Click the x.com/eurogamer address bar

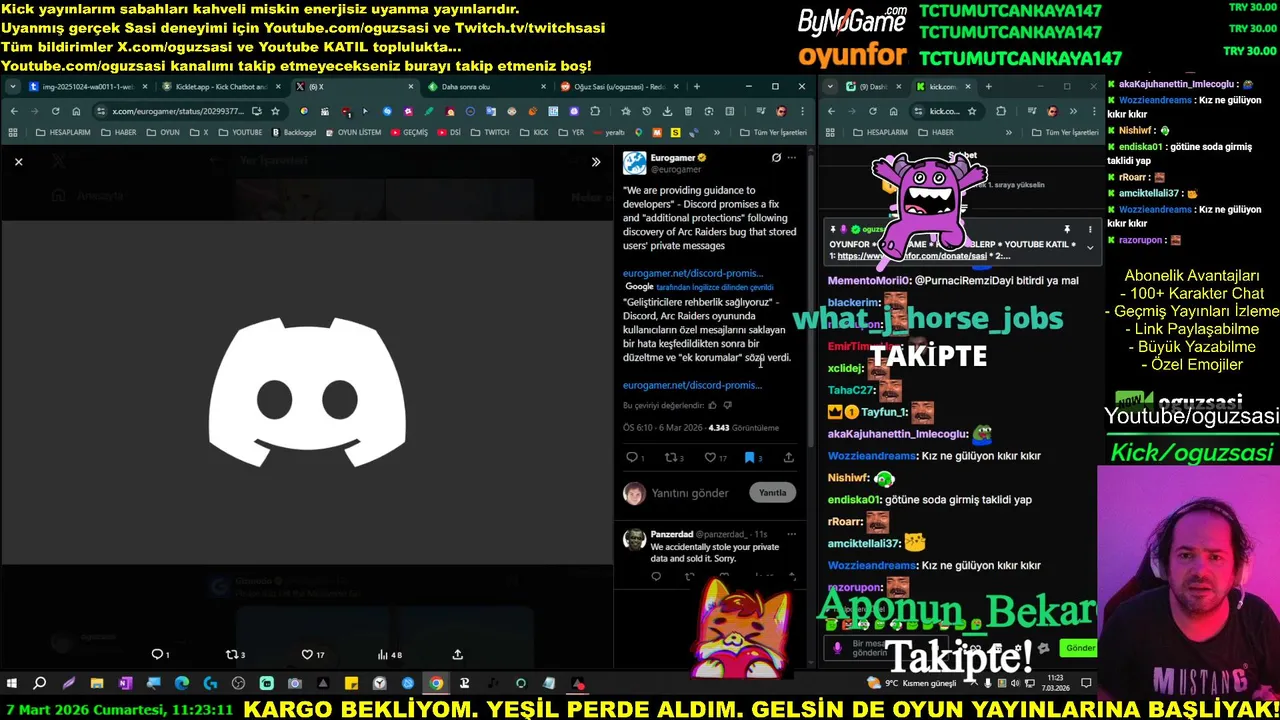177,111
